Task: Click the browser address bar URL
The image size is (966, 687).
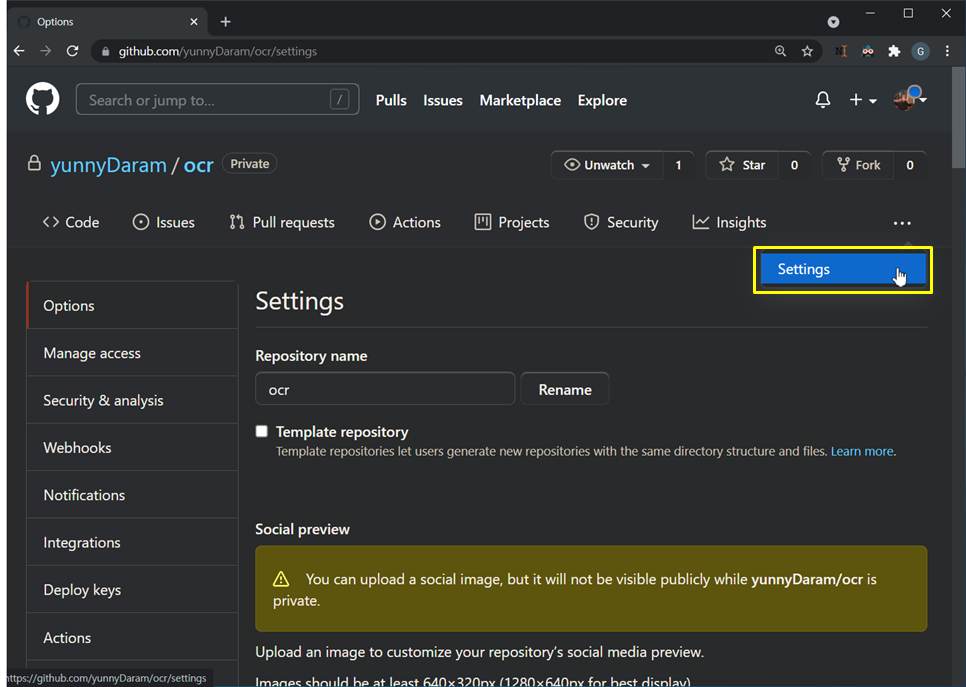Action: 217,51
